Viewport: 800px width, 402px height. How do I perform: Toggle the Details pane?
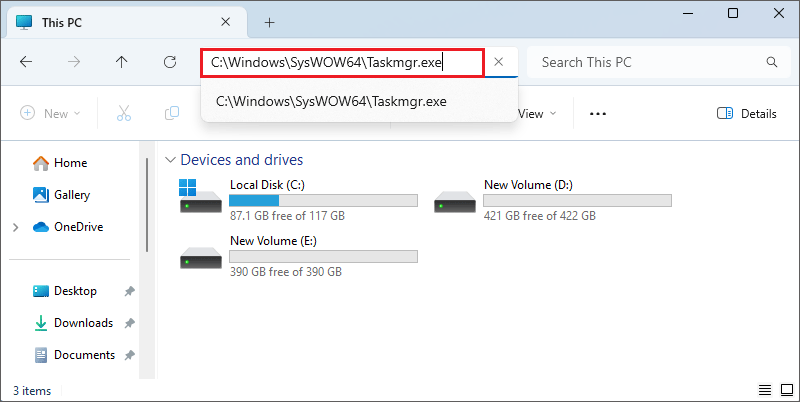click(746, 113)
